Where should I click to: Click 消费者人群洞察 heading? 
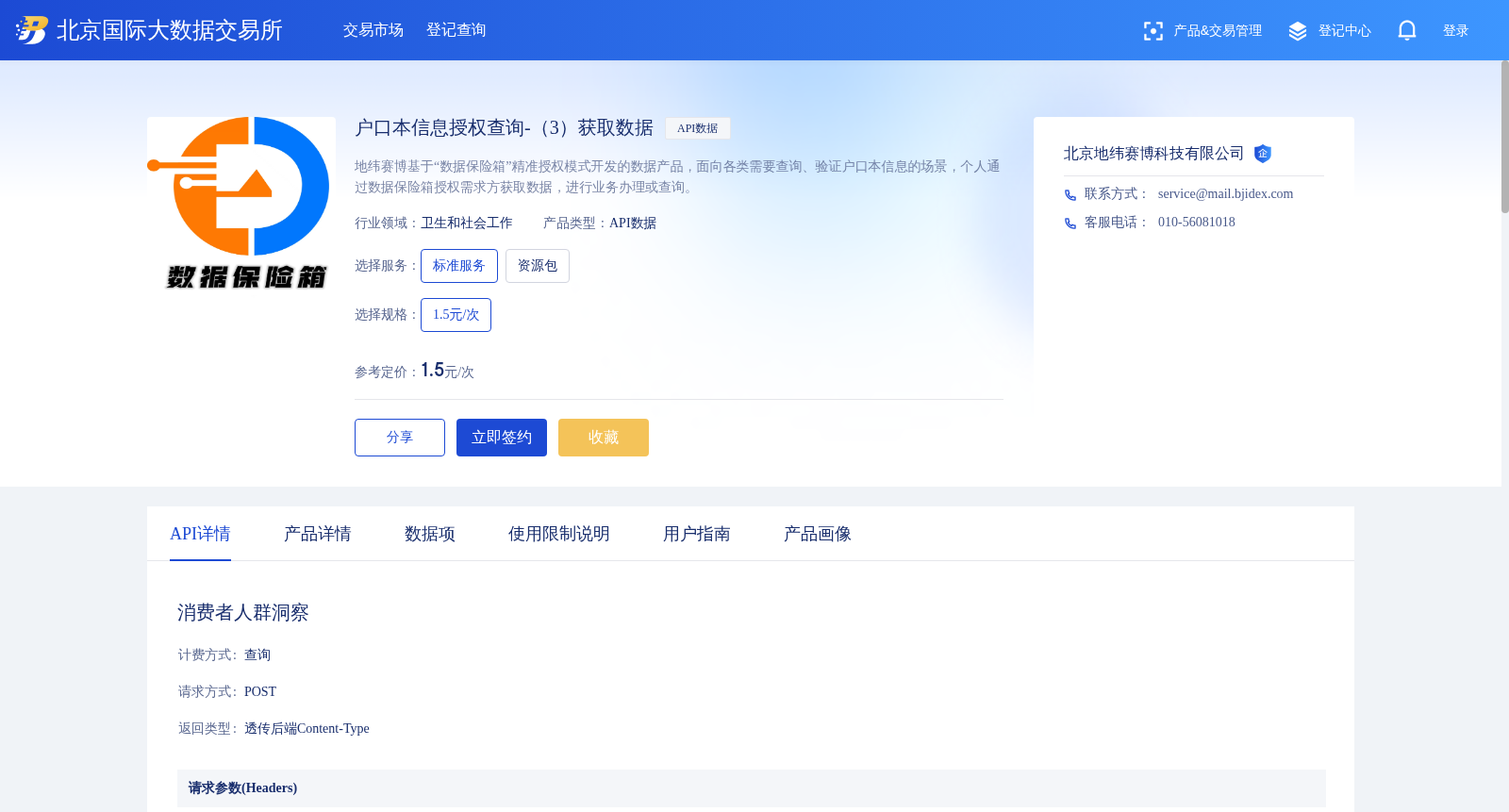click(243, 613)
